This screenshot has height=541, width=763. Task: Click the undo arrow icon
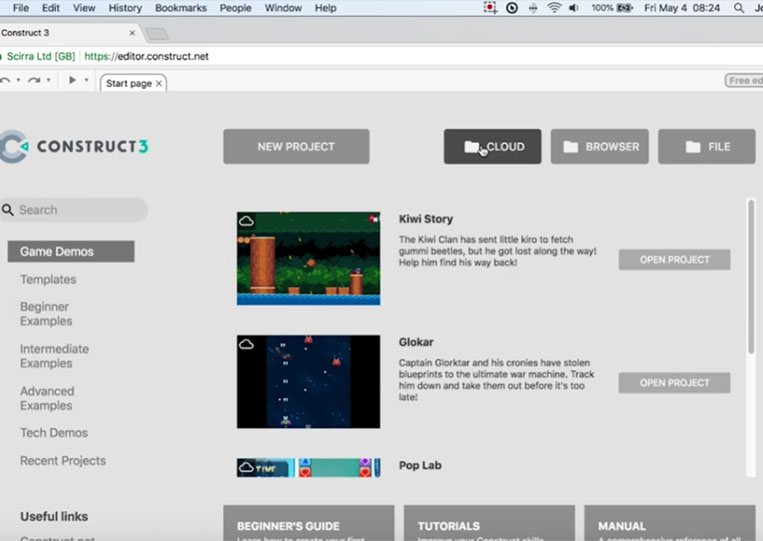pos(5,80)
